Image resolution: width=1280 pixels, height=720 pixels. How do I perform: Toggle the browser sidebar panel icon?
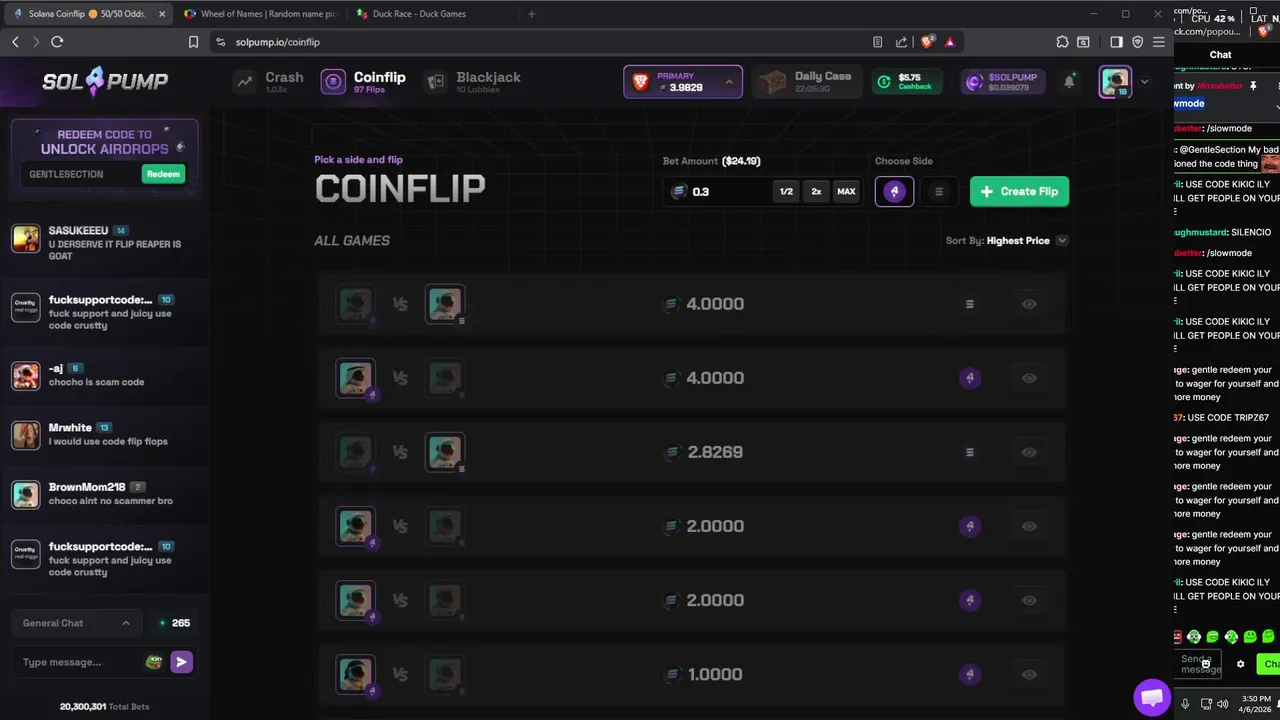click(x=1116, y=42)
